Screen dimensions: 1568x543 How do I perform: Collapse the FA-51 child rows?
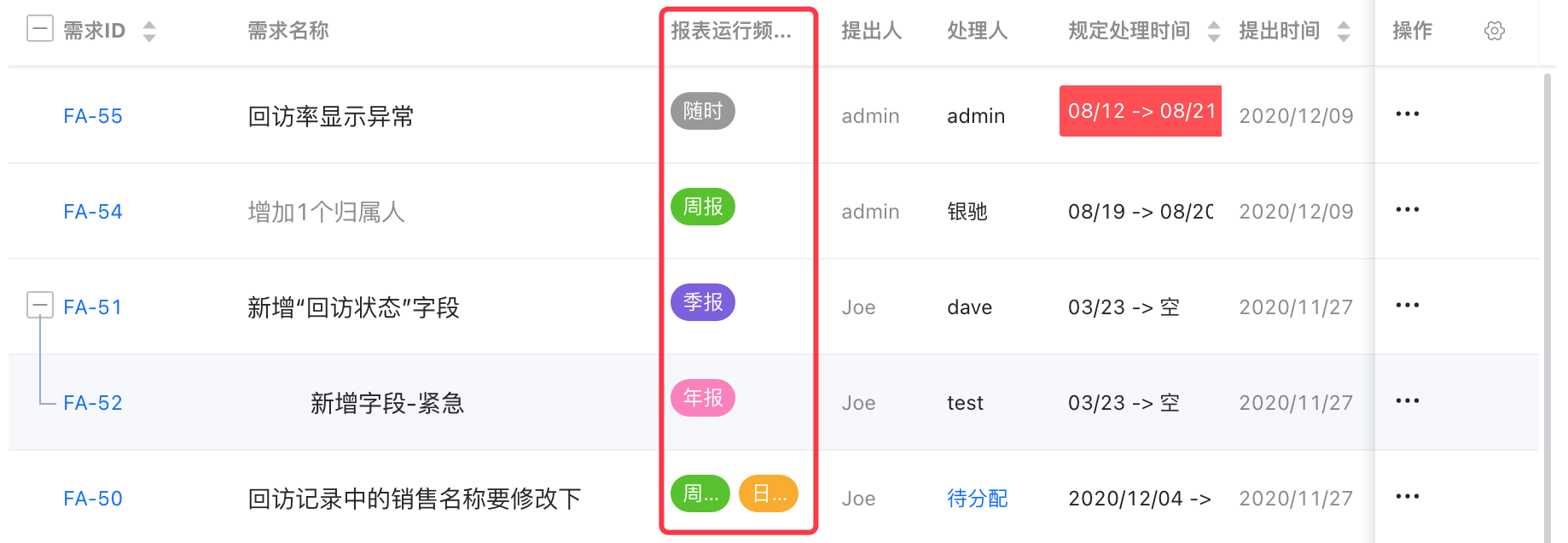39,305
